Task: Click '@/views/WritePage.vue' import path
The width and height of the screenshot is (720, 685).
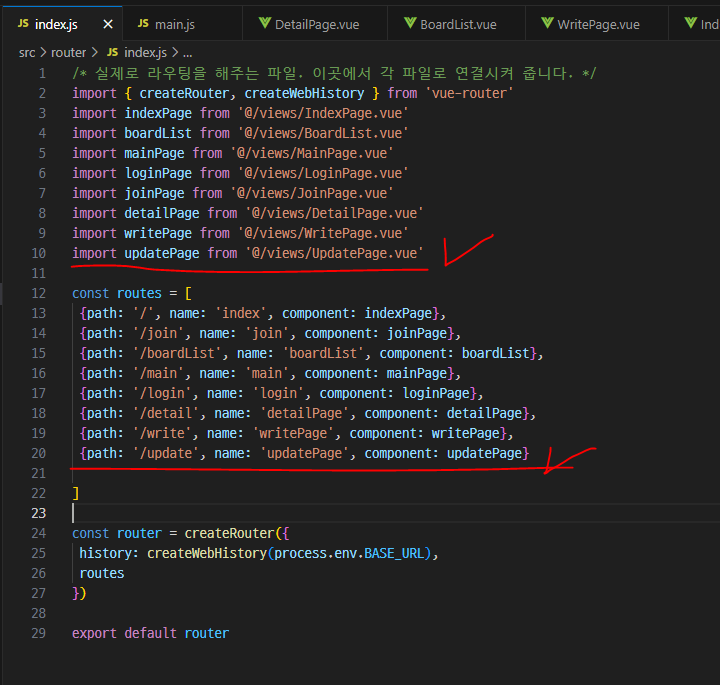Action: coord(323,233)
